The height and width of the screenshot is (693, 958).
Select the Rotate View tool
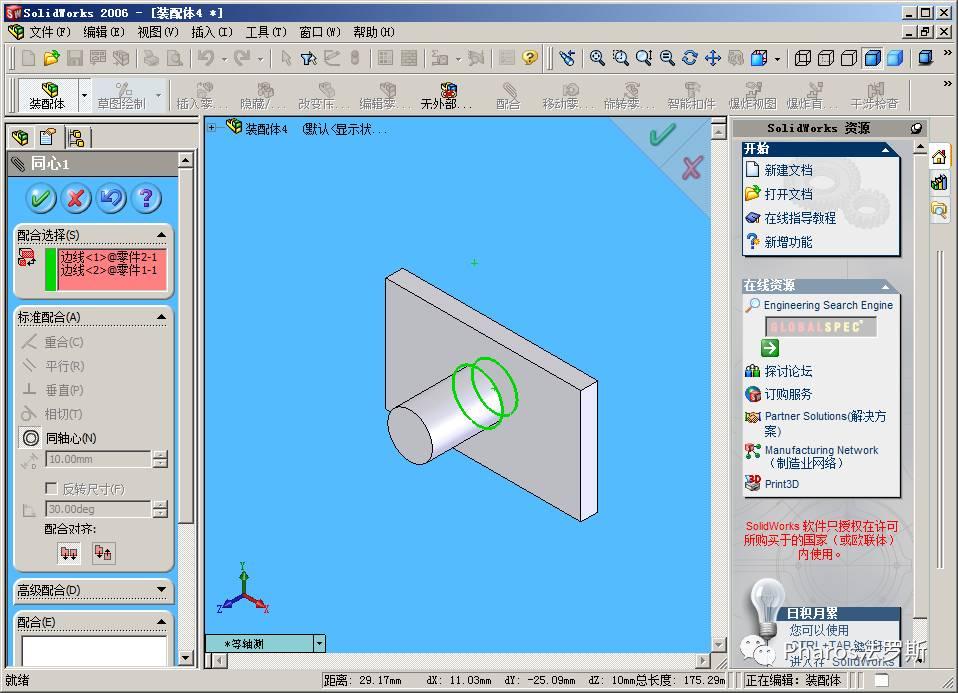(690, 58)
